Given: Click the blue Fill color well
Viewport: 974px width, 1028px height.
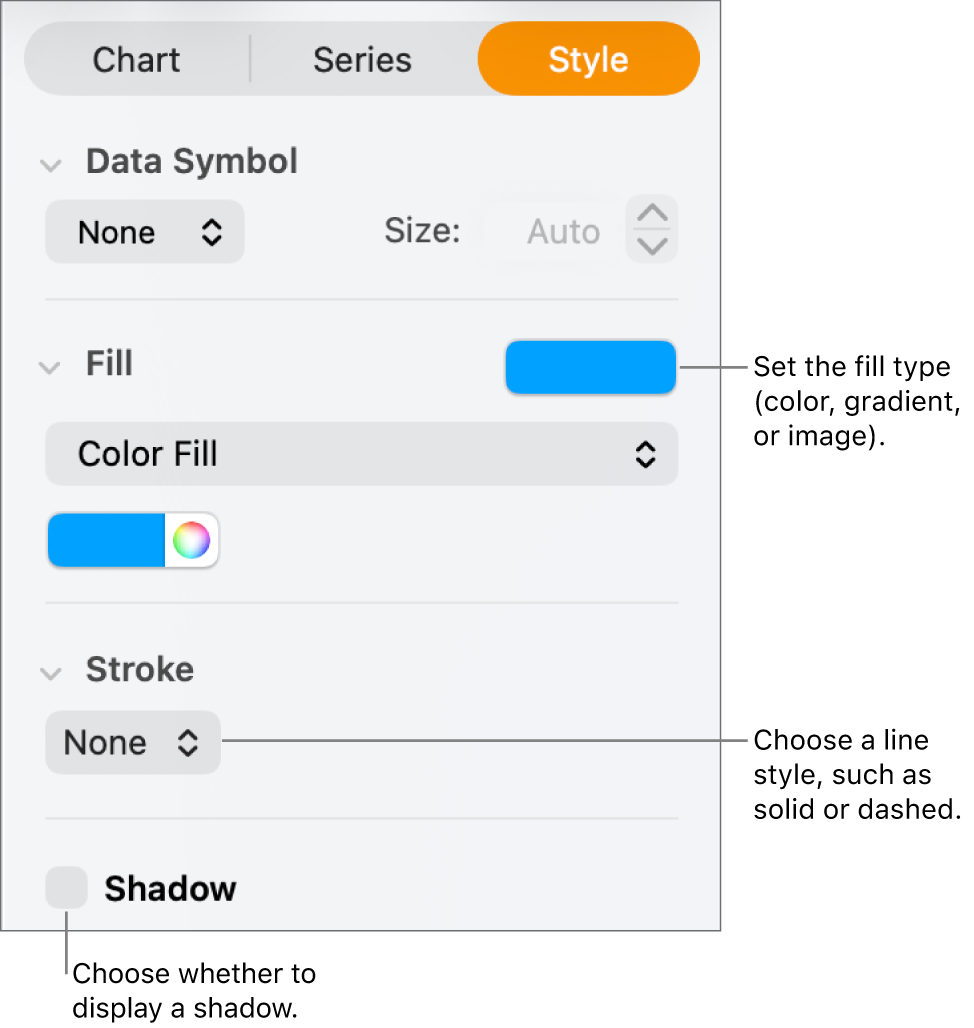Looking at the screenshot, I should (590, 367).
